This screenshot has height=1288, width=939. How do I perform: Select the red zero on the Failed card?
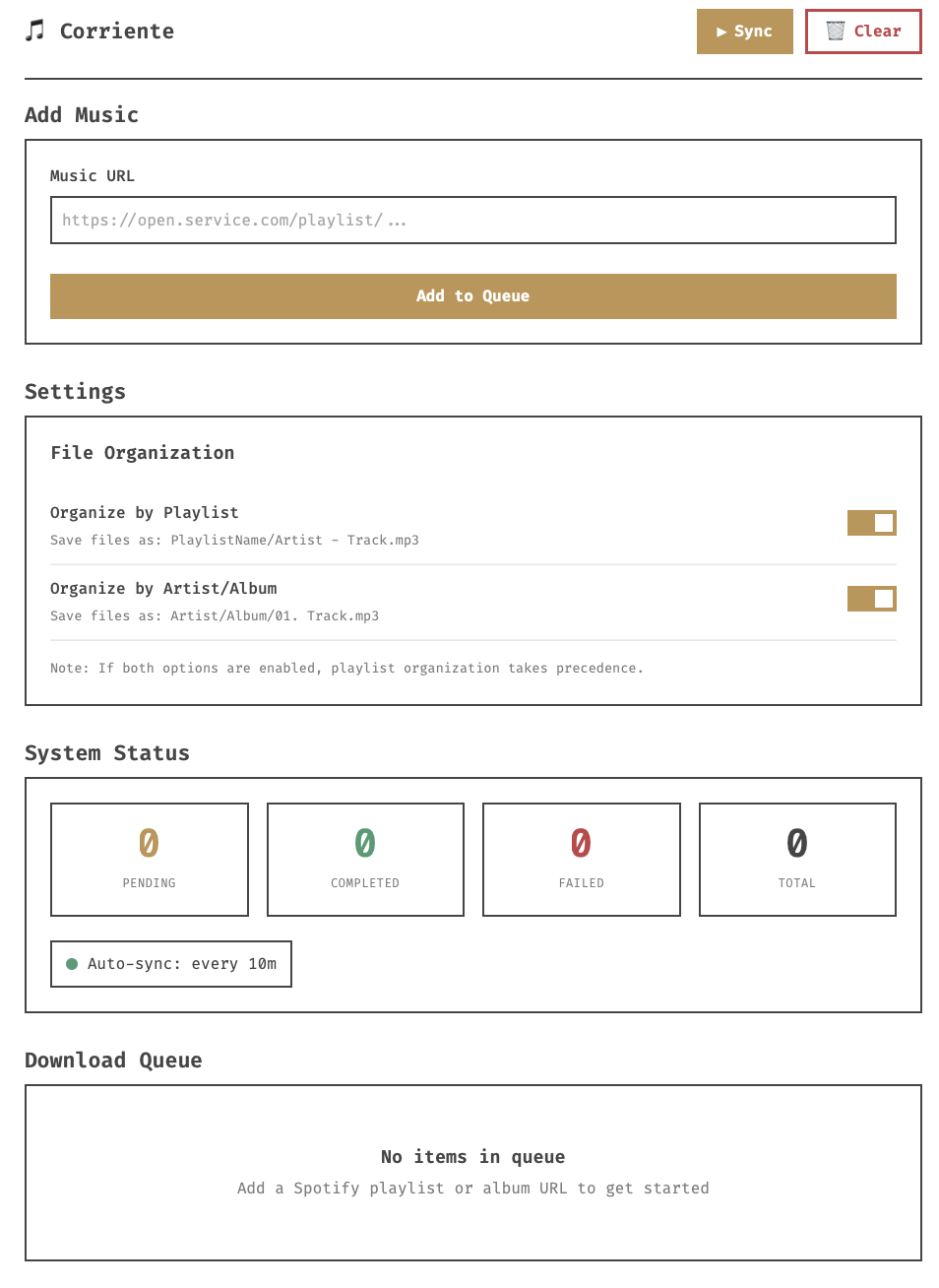pos(581,843)
